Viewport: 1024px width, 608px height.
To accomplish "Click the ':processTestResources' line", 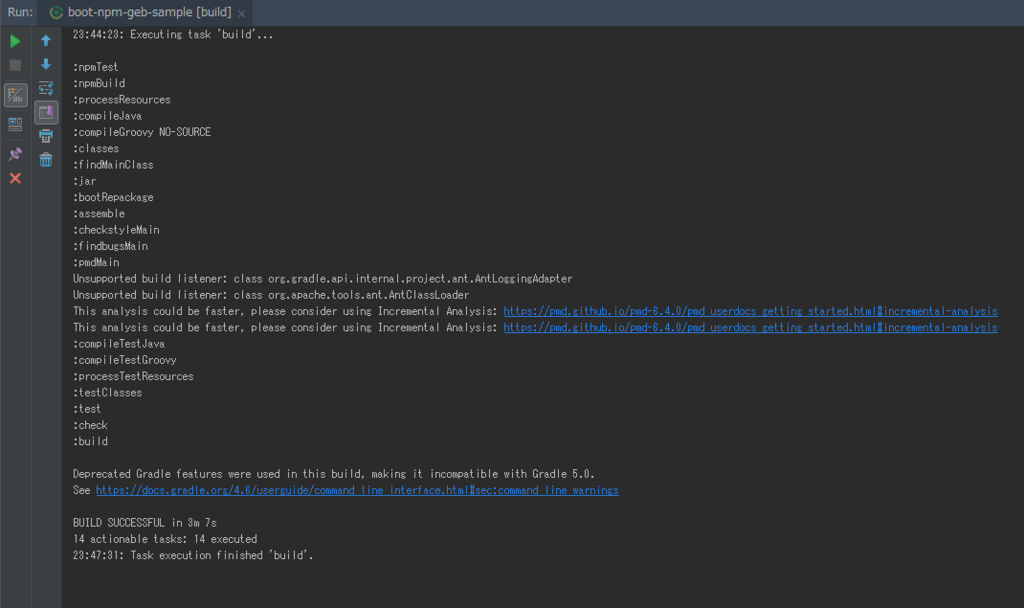I will (x=133, y=377).
